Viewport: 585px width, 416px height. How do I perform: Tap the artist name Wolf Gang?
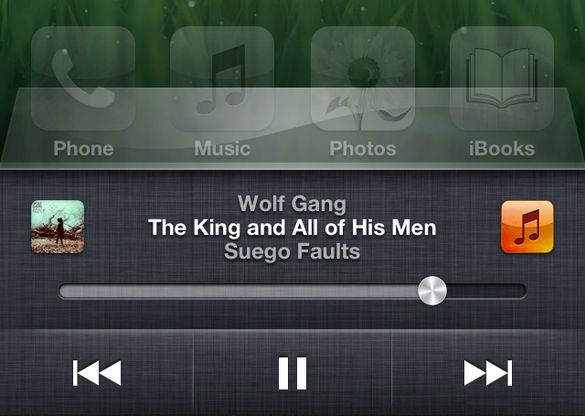[292, 204]
